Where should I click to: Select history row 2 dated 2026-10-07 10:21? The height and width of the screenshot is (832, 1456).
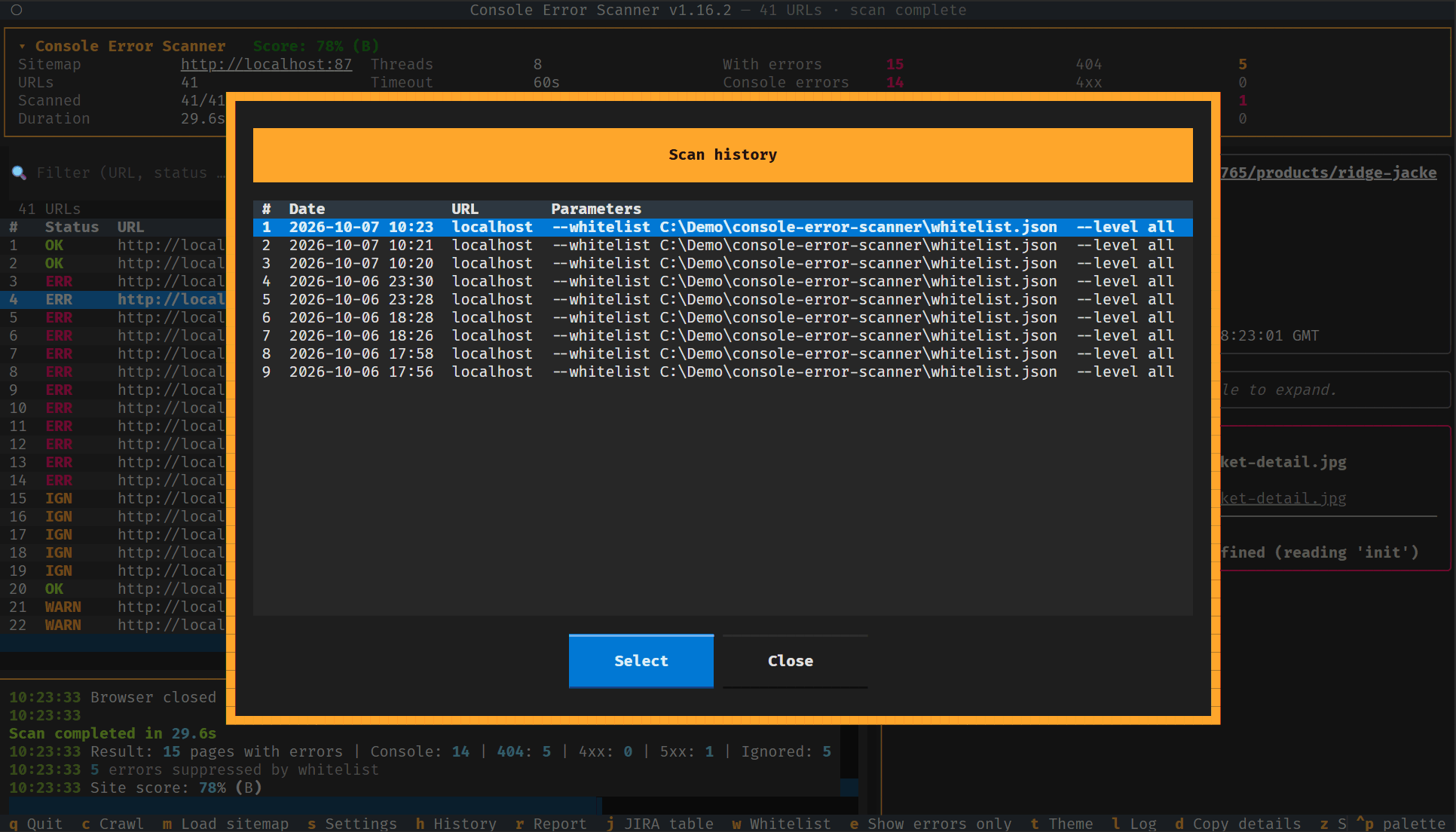click(723, 245)
